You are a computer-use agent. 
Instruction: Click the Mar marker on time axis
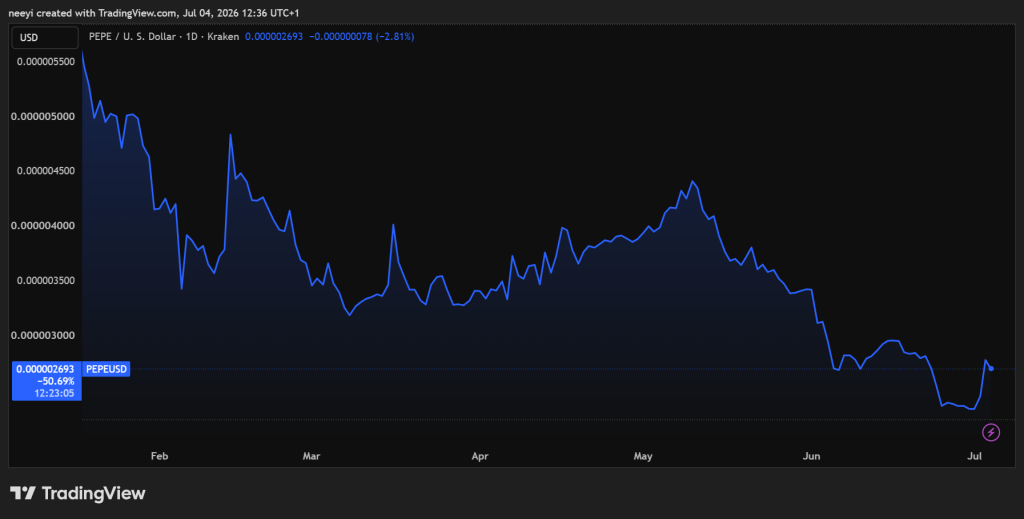click(312, 456)
